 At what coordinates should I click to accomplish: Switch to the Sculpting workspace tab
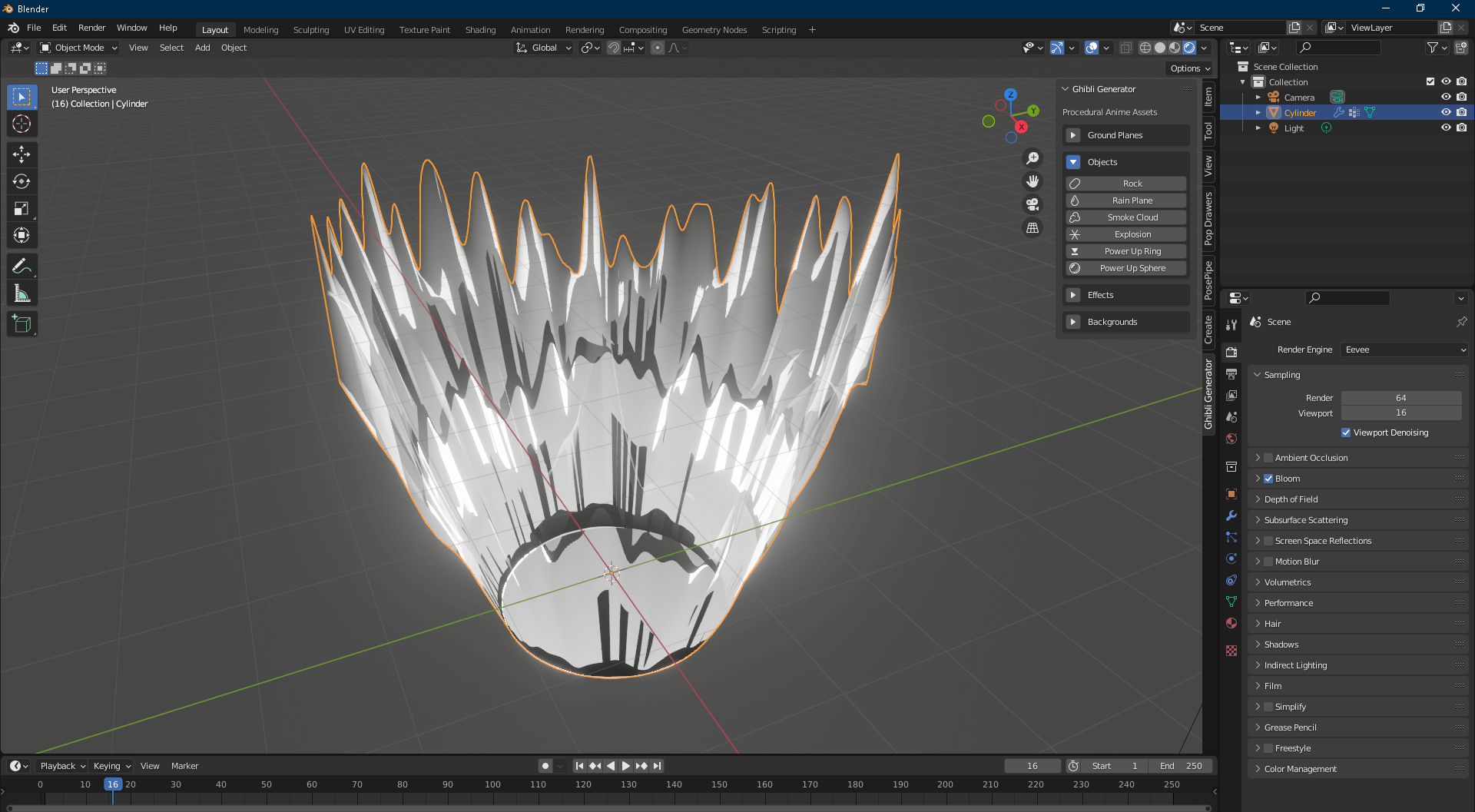click(311, 30)
